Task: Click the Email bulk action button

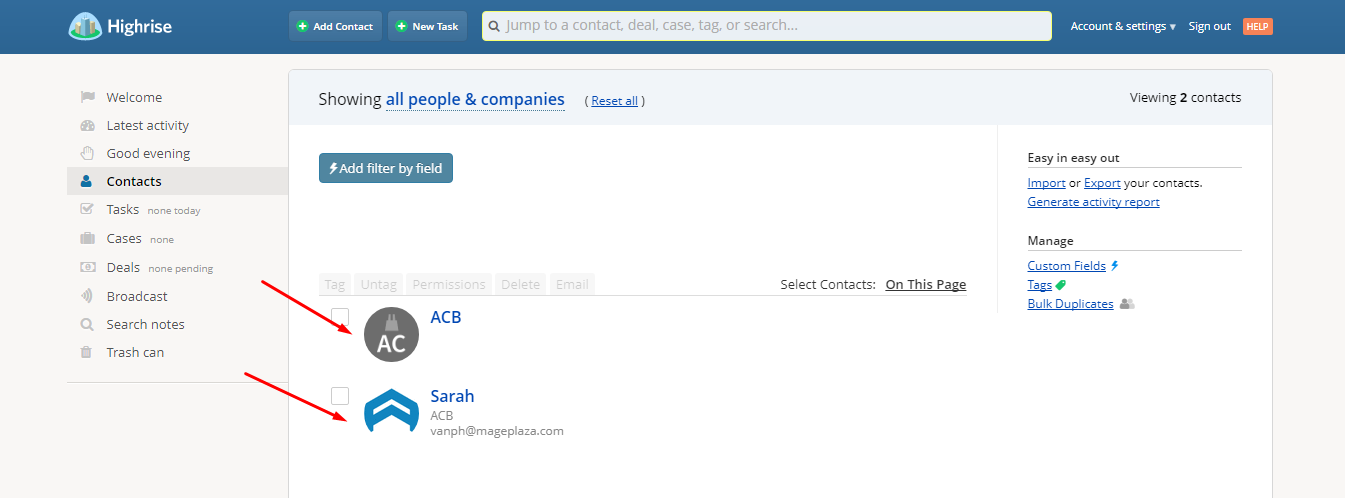Action: (x=572, y=284)
